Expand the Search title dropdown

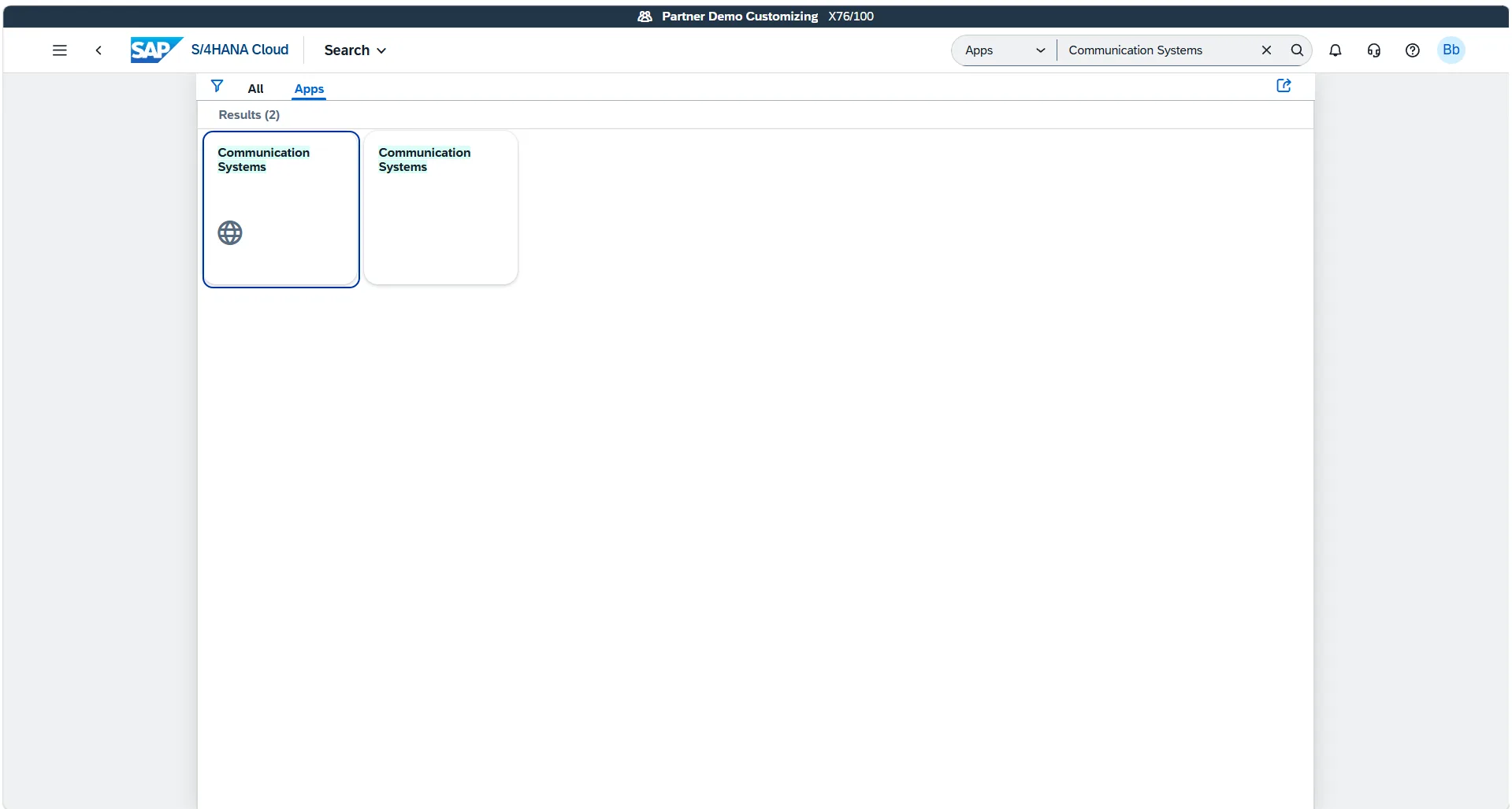355,50
